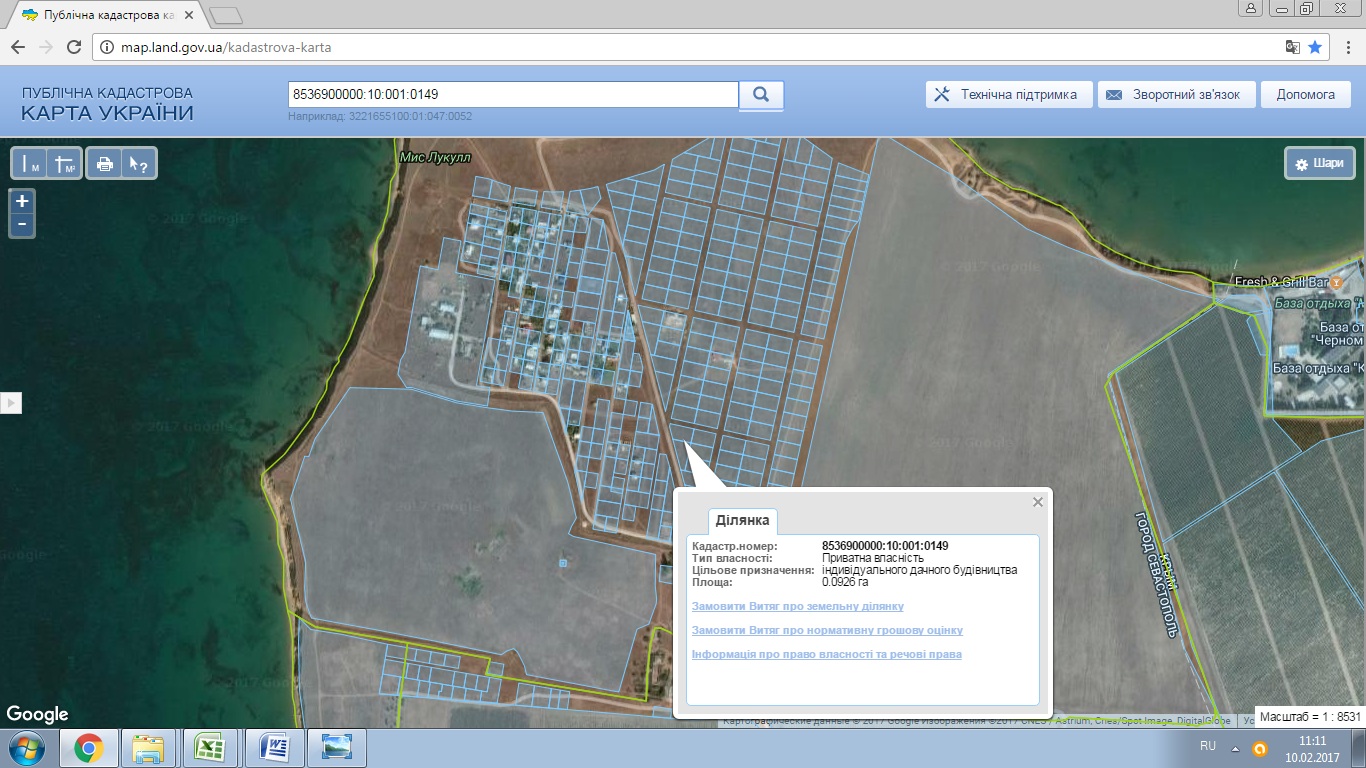Click the cadastral number search field
The width and height of the screenshot is (1366, 768).
[512, 95]
